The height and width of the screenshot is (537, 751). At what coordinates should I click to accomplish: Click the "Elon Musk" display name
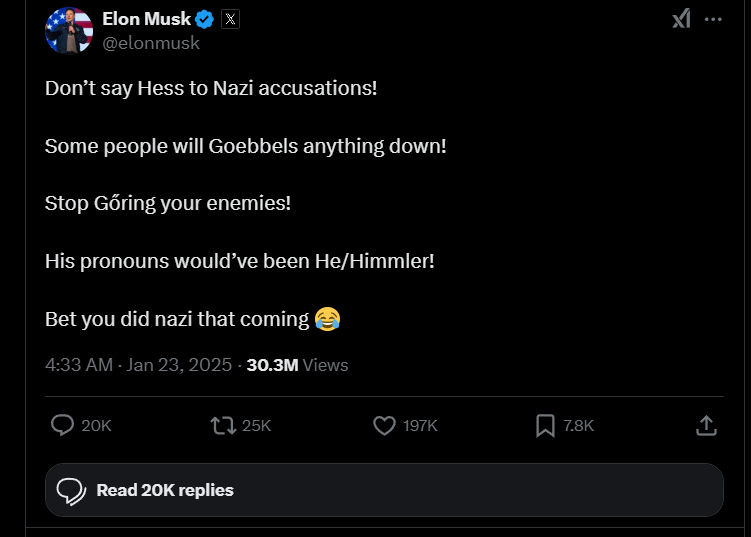pos(146,19)
